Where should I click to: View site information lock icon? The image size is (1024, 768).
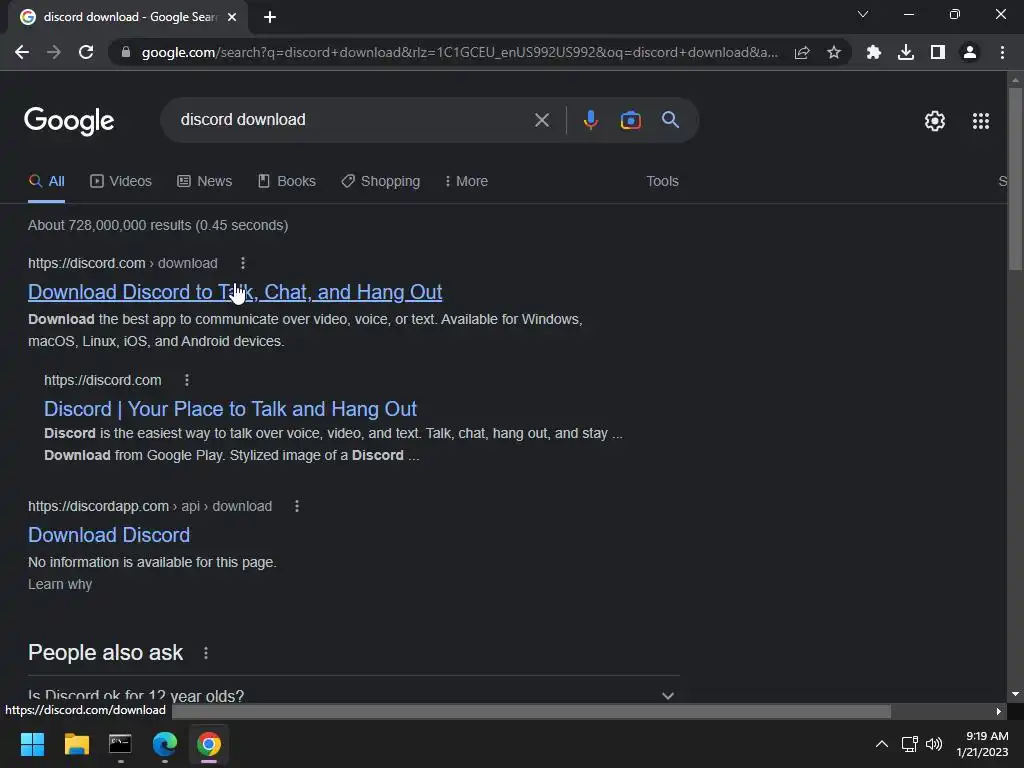pos(126,52)
